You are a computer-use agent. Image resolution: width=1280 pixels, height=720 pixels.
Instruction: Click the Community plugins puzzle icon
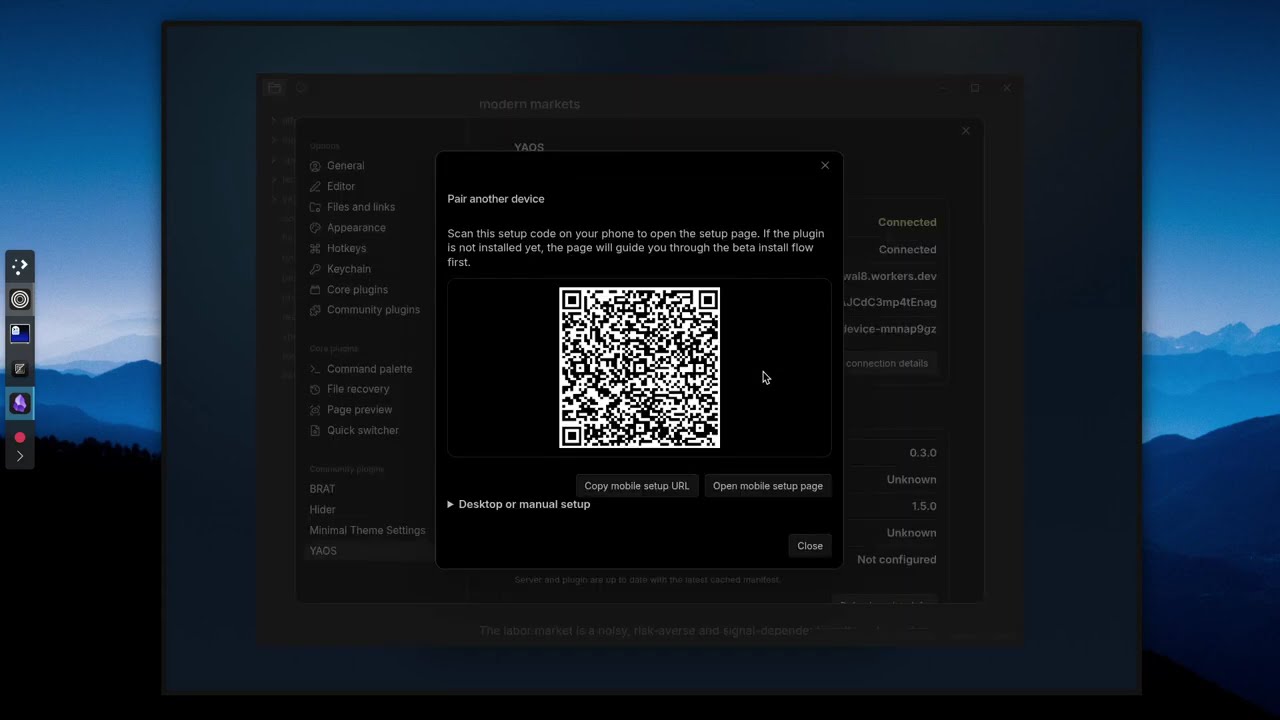click(x=315, y=310)
